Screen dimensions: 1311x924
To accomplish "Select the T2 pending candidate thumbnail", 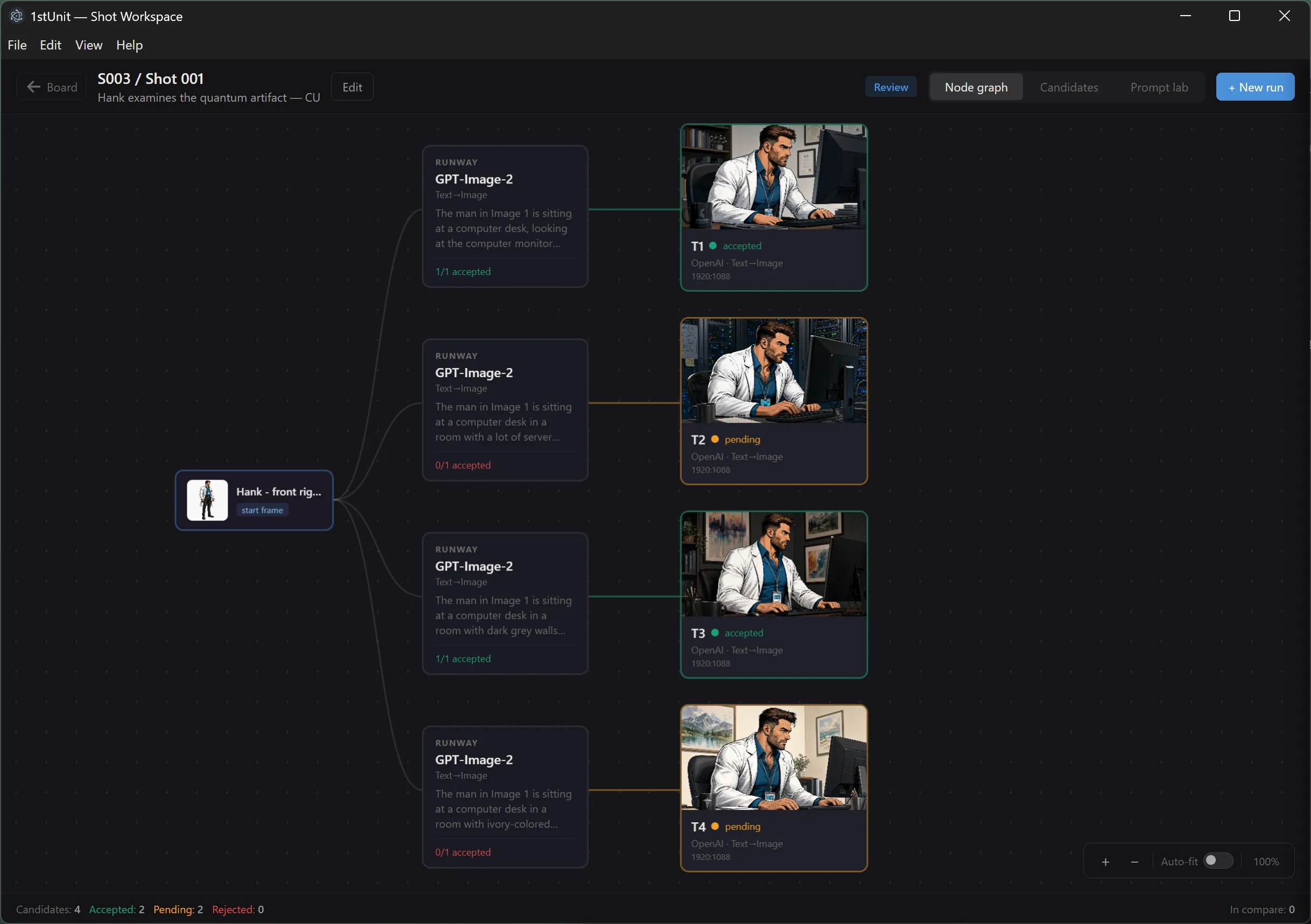I will pyautogui.click(x=773, y=371).
